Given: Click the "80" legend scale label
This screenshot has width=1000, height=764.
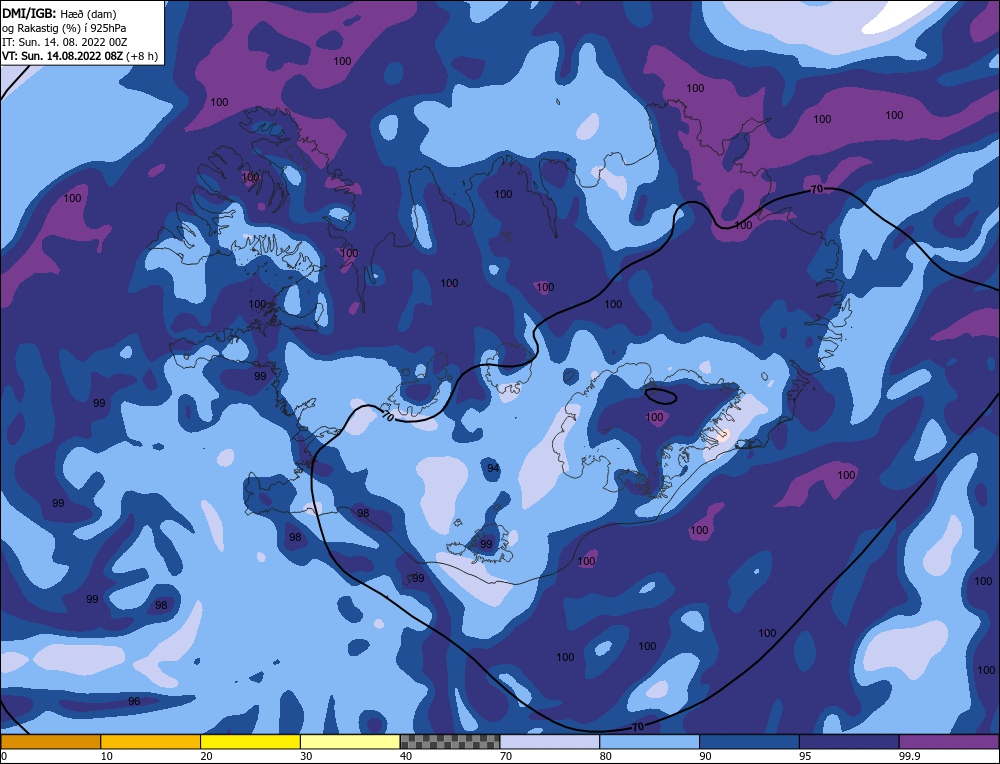Looking at the screenshot, I should click(x=606, y=756).
